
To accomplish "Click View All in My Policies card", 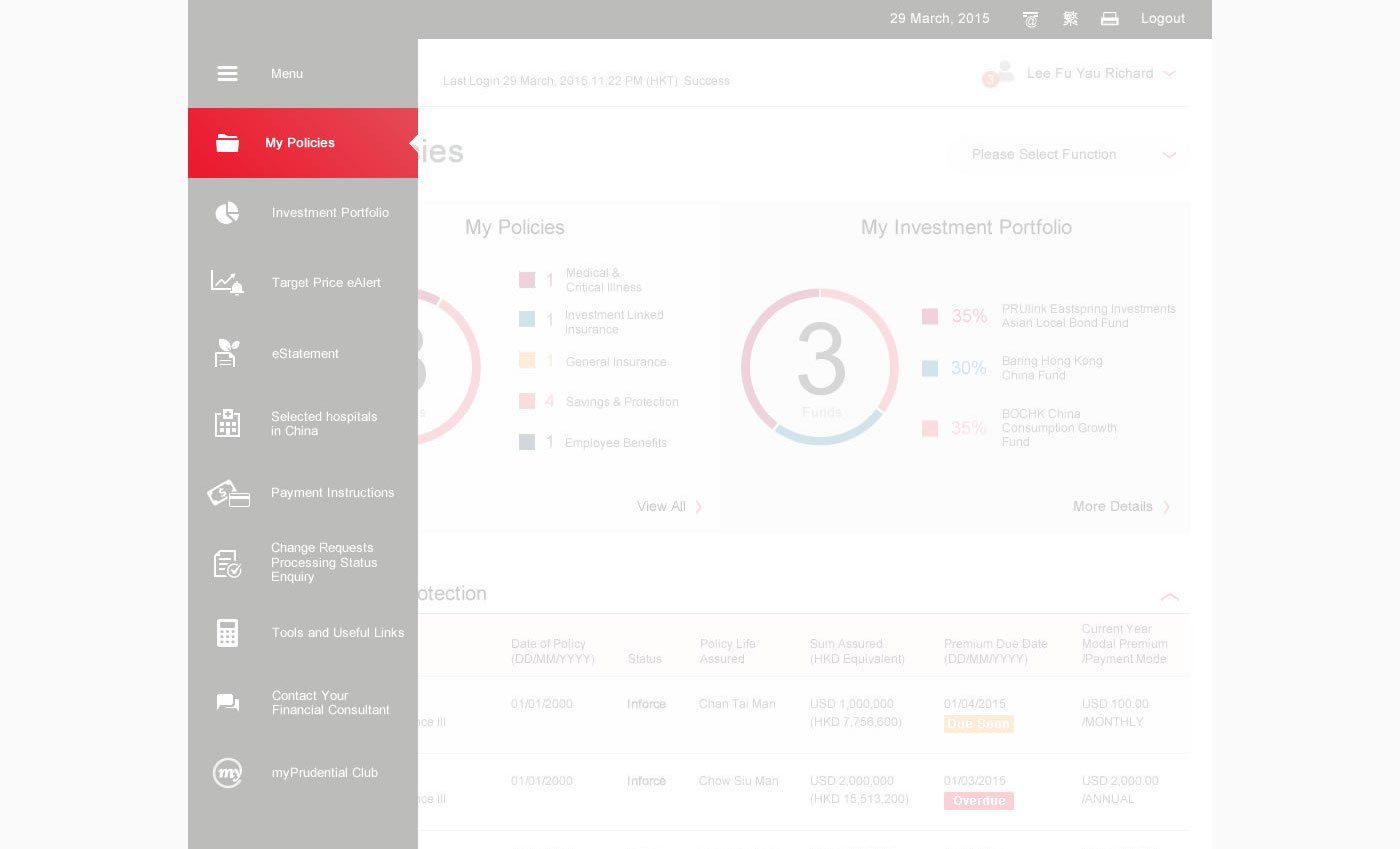I will click(669, 507).
